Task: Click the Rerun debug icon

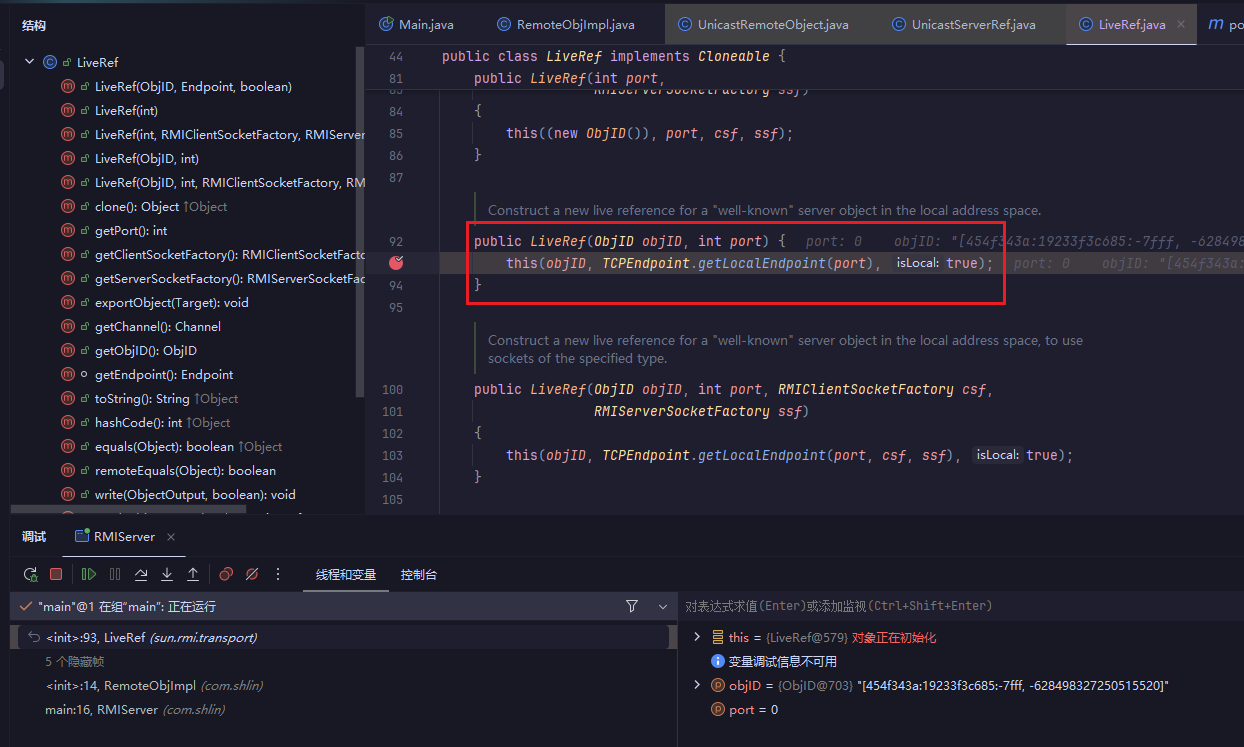Action: (31, 574)
